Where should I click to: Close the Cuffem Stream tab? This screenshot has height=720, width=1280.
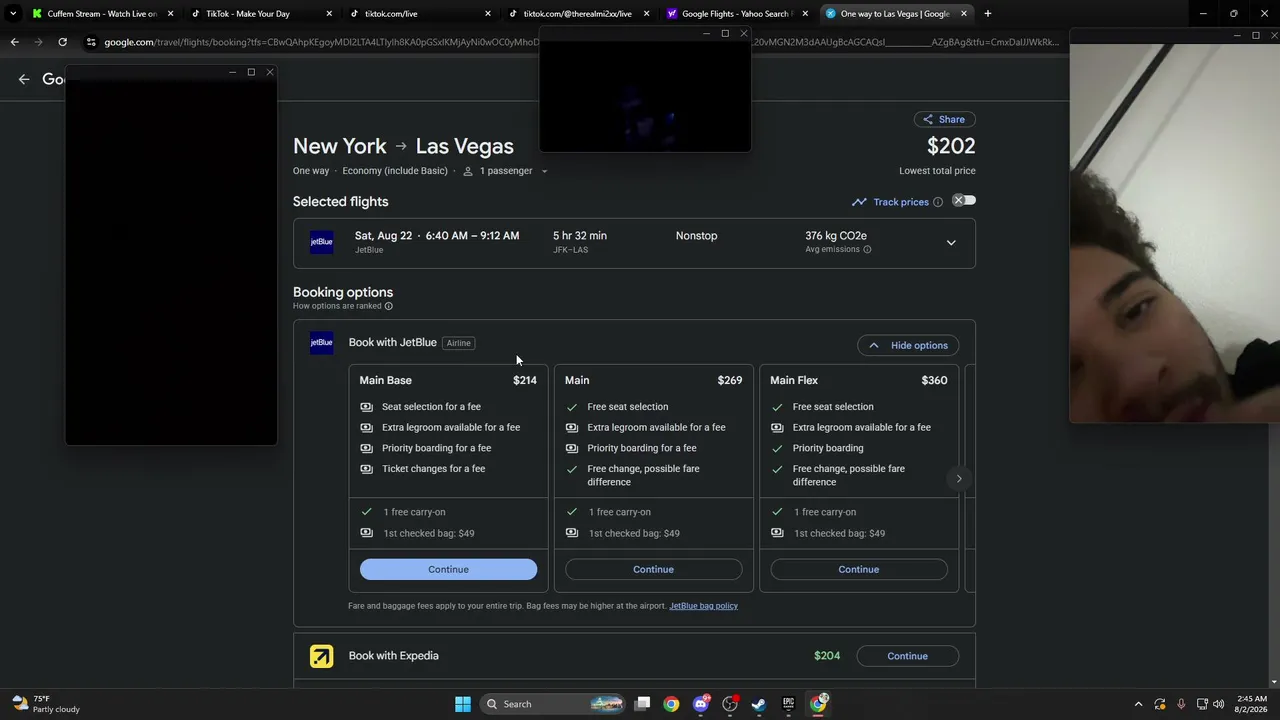coord(170,14)
